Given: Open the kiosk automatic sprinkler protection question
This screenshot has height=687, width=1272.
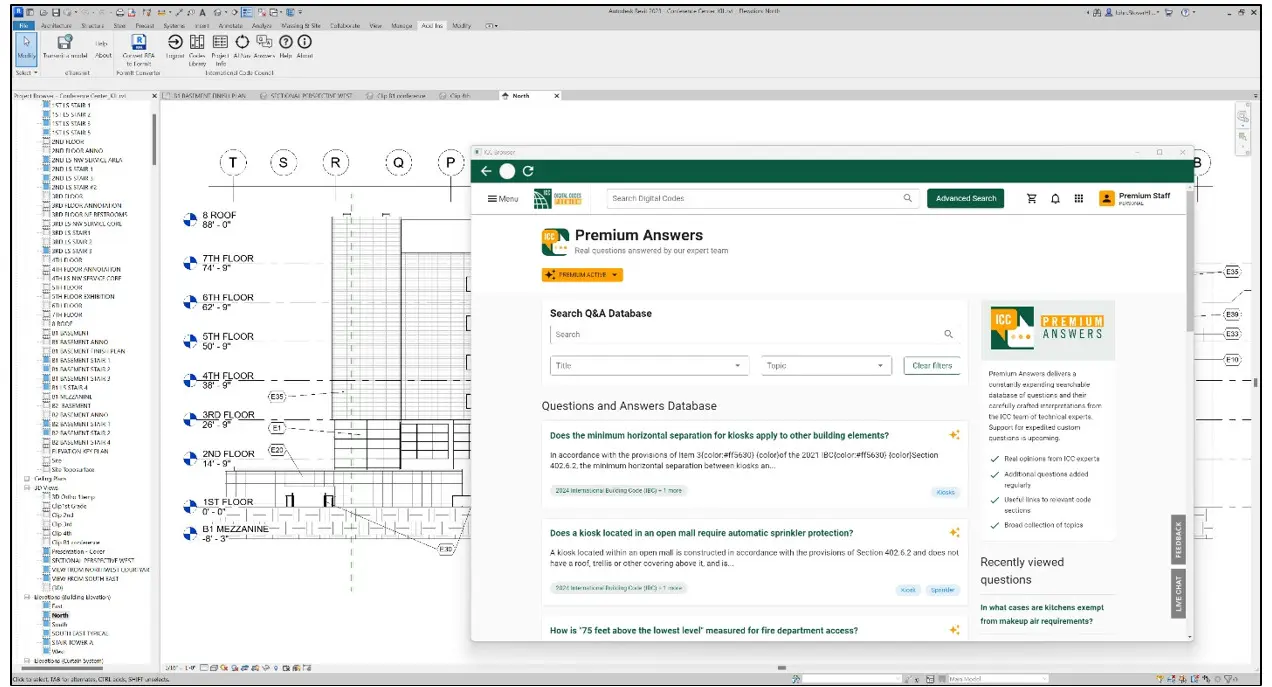Looking at the screenshot, I should click(701, 534).
